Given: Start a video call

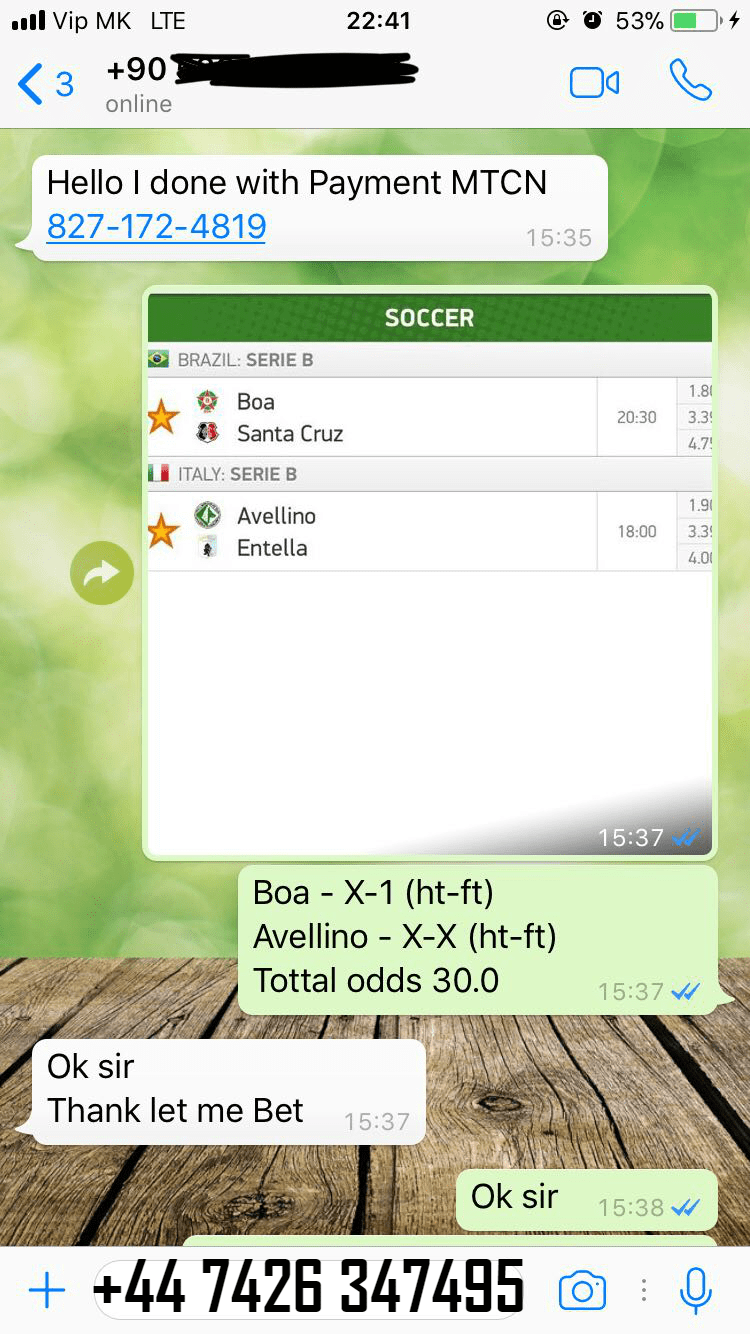Looking at the screenshot, I should coord(594,83).
